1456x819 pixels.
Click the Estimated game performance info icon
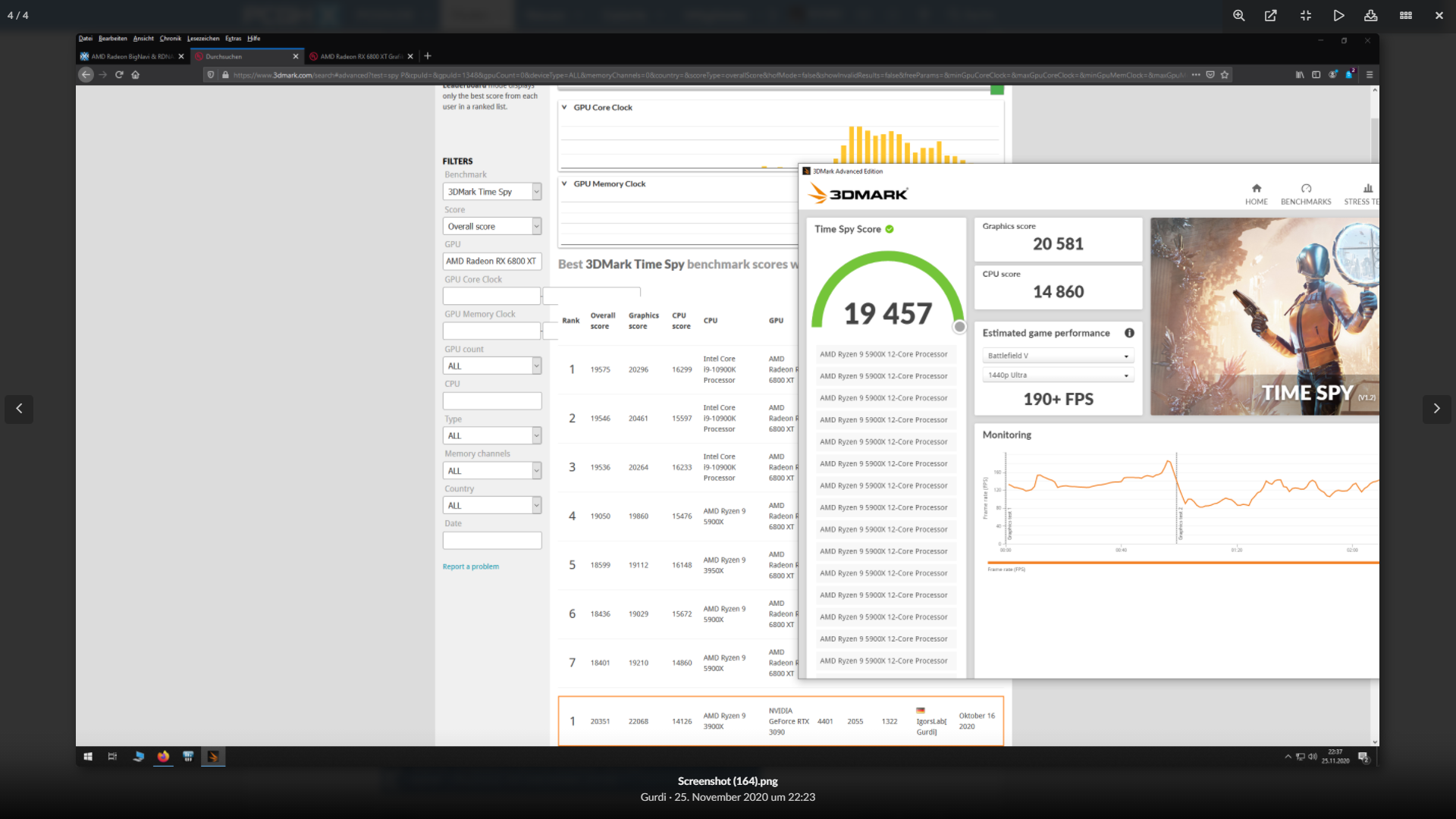[1129, 333]
